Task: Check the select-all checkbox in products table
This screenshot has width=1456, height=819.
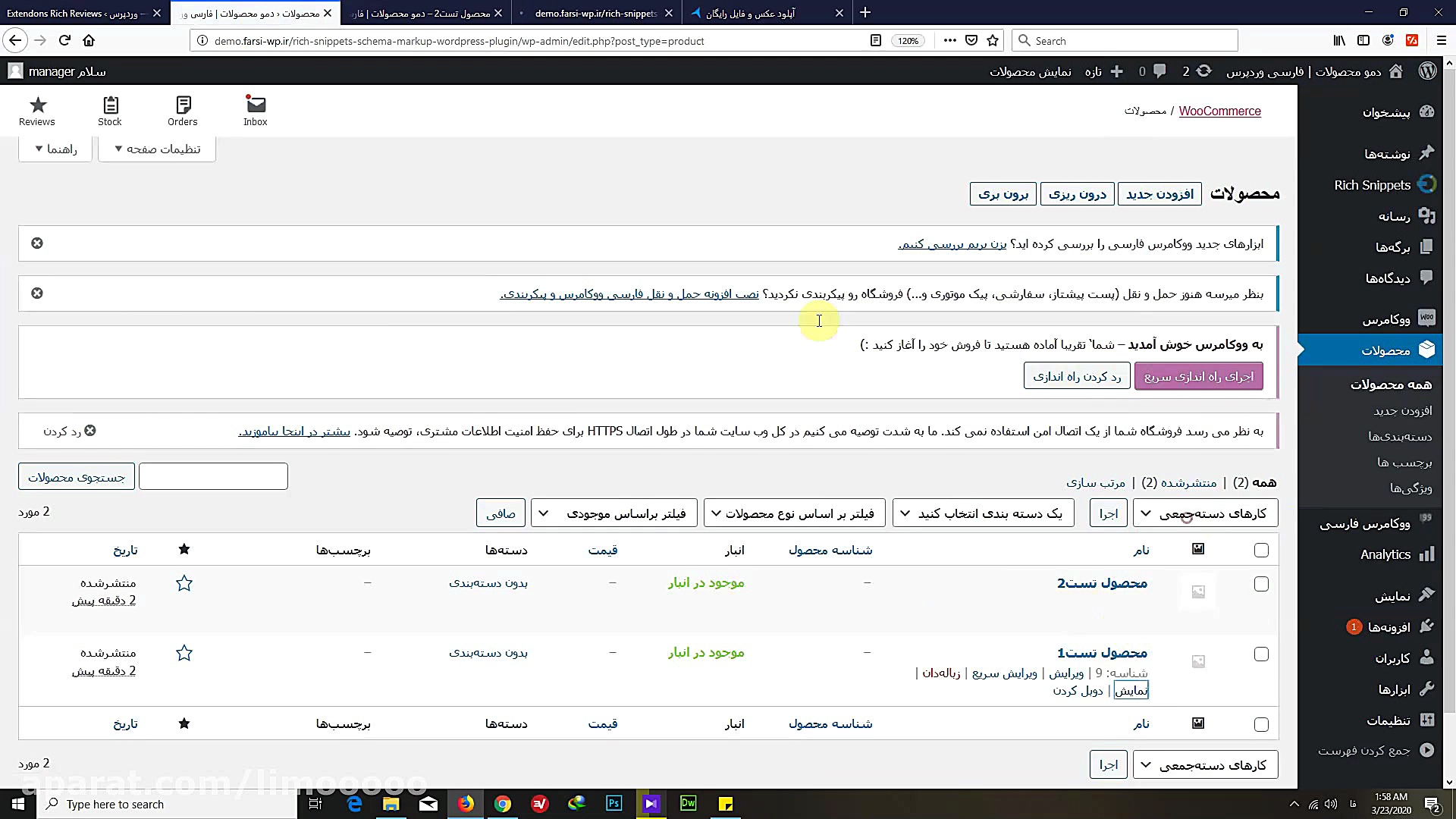Action: pos(1261,550)
